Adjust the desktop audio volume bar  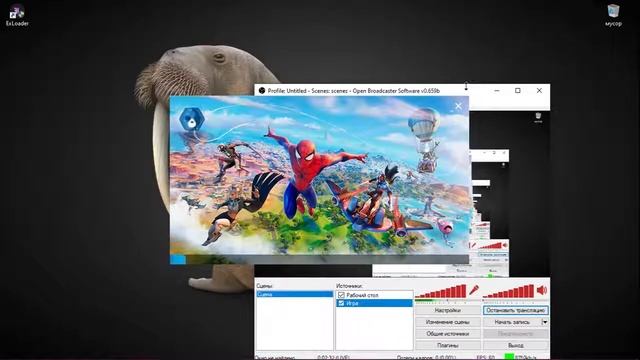tap(509, 291)
